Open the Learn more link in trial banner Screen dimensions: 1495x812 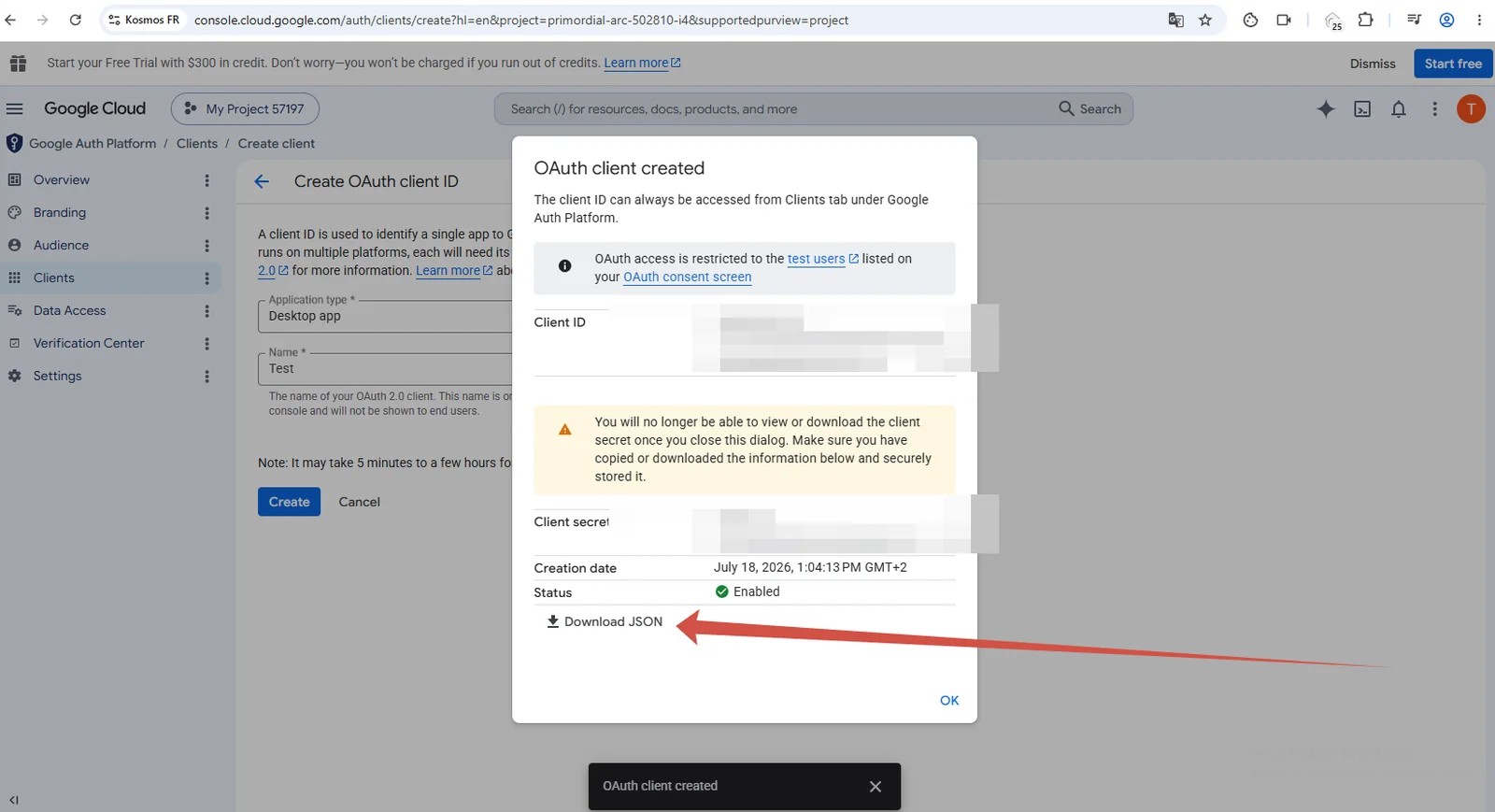[x=642, y=63]
